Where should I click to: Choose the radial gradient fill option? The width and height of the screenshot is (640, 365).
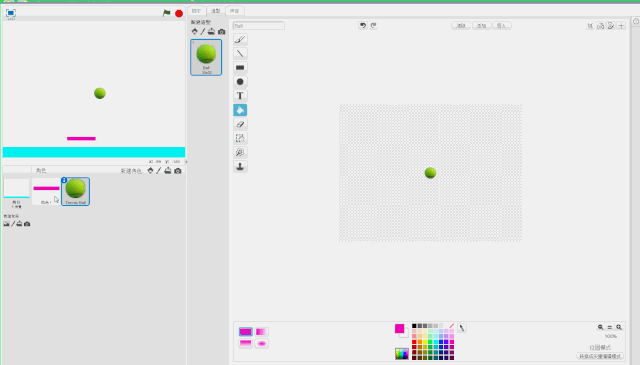[261, 343]
